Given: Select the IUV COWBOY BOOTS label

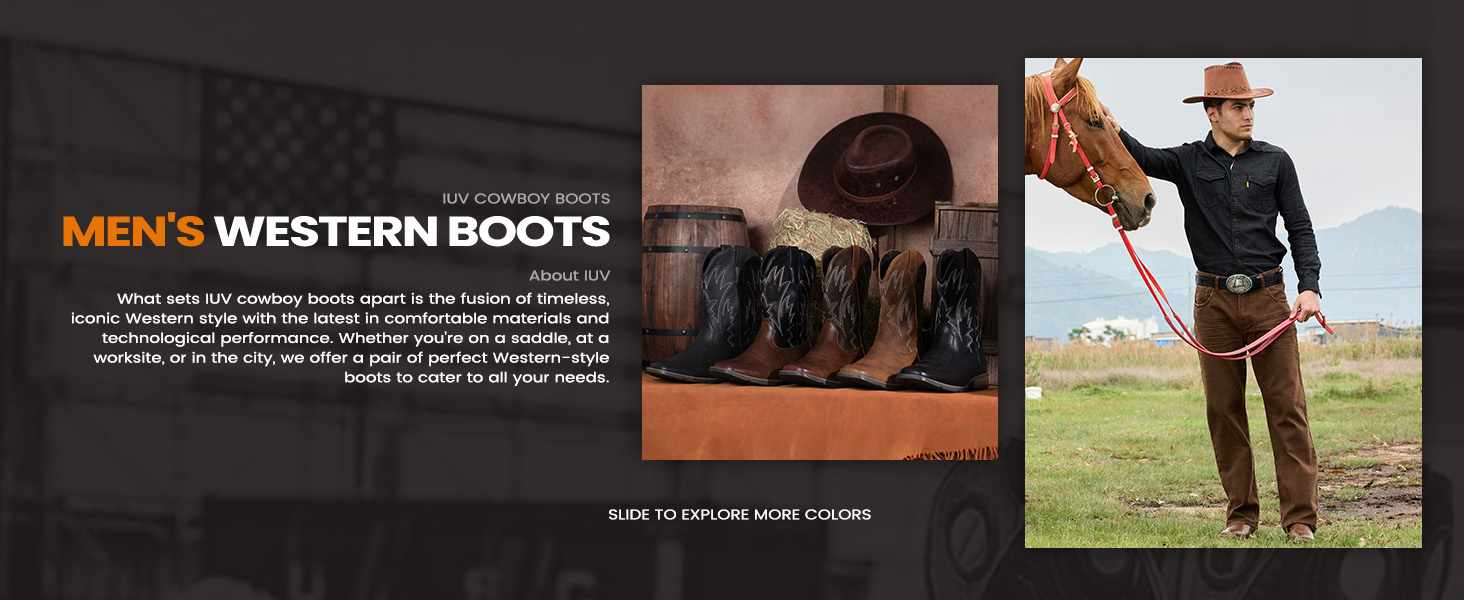Looking at the screenshot, I should (x=526, y=198).
